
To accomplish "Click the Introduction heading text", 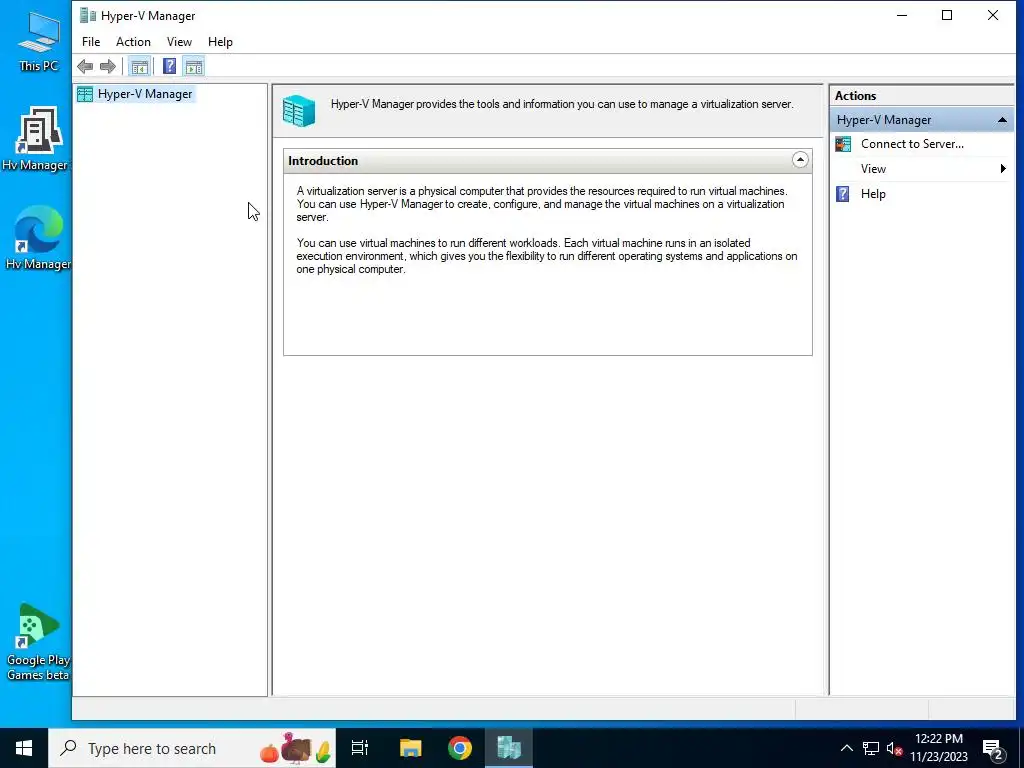I will coord(323,161).
